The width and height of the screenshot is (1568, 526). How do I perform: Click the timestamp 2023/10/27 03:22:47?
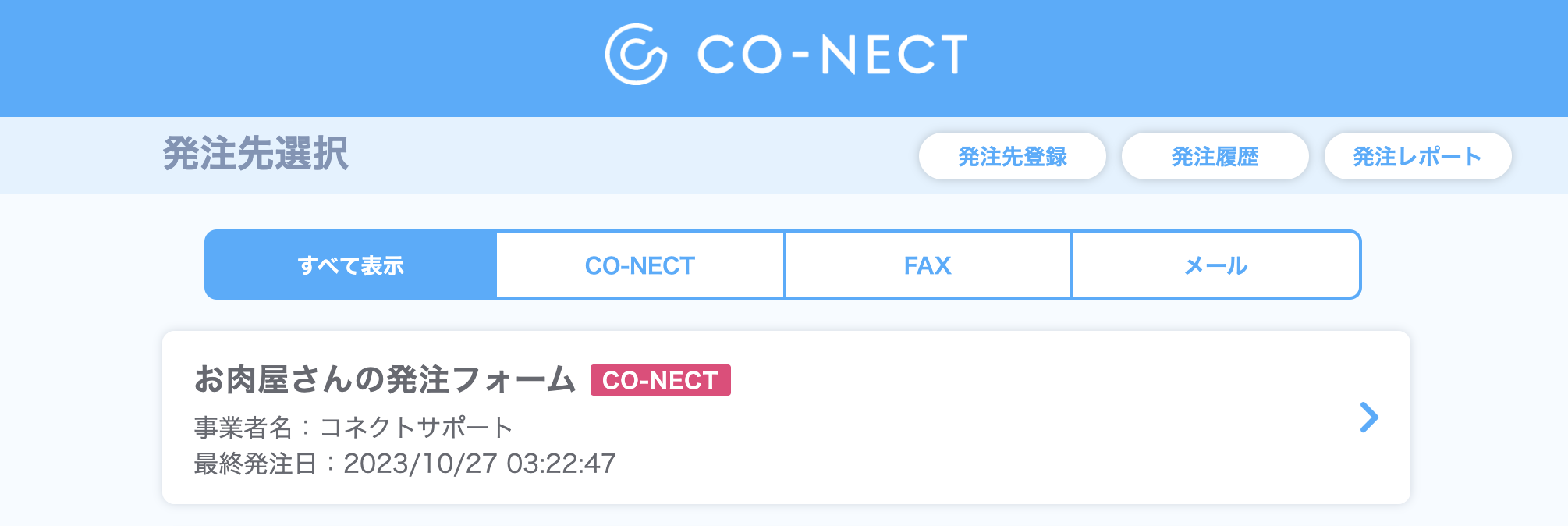tap(480, 464)
